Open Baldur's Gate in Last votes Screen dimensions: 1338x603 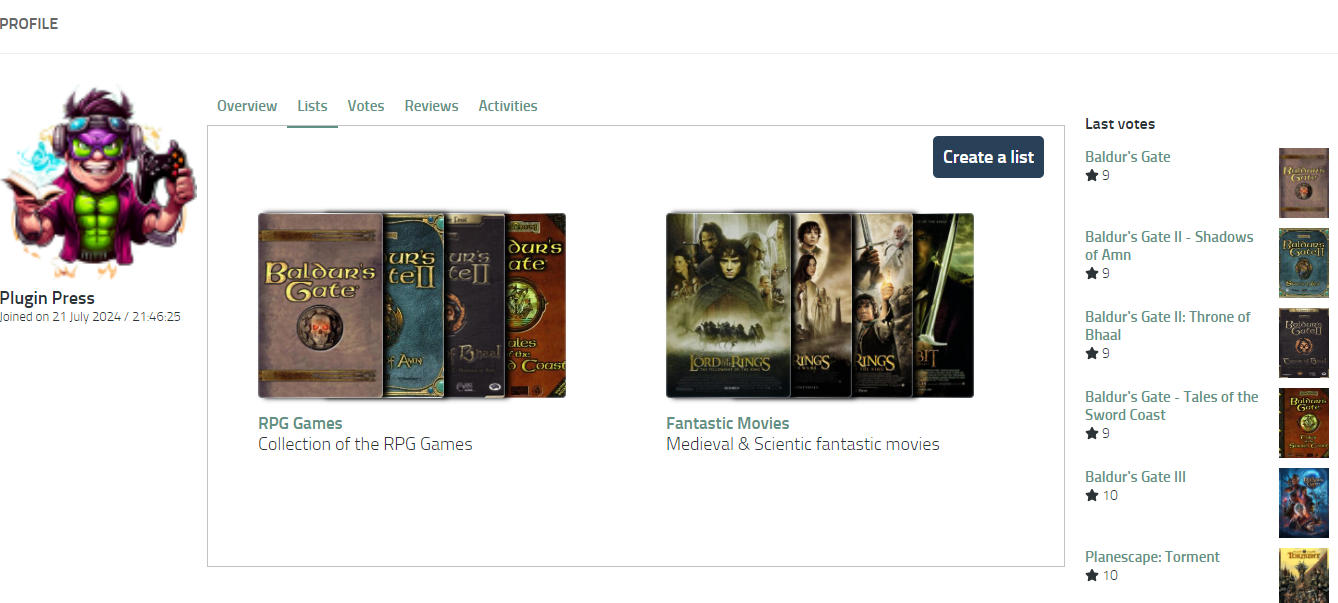point(1127,157)
